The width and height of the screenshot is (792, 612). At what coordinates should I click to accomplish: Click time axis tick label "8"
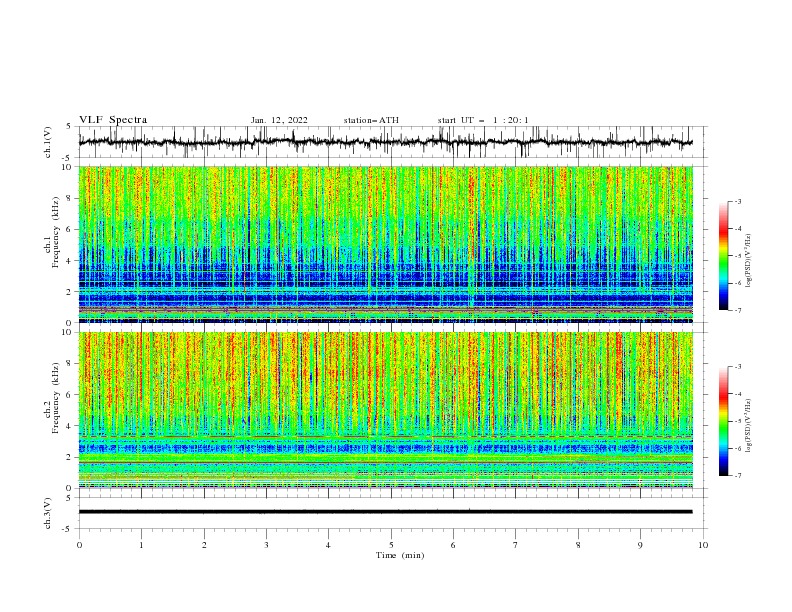pyautogui.click(x=578, y=545)
